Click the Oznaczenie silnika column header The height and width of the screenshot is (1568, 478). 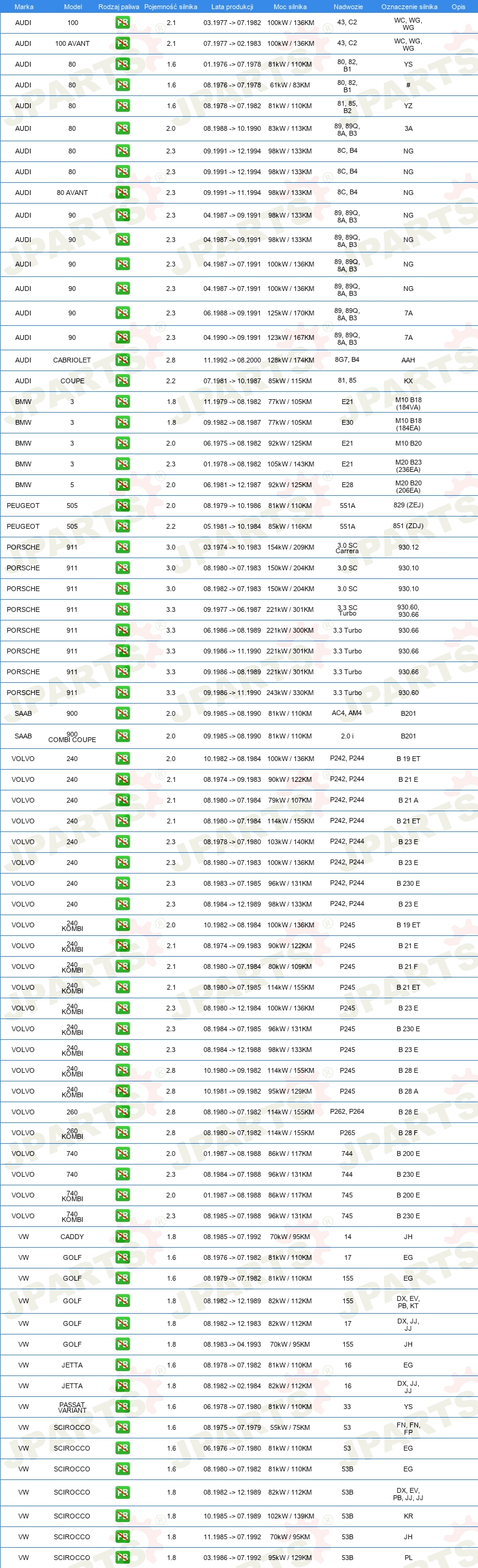click(410, 7)
